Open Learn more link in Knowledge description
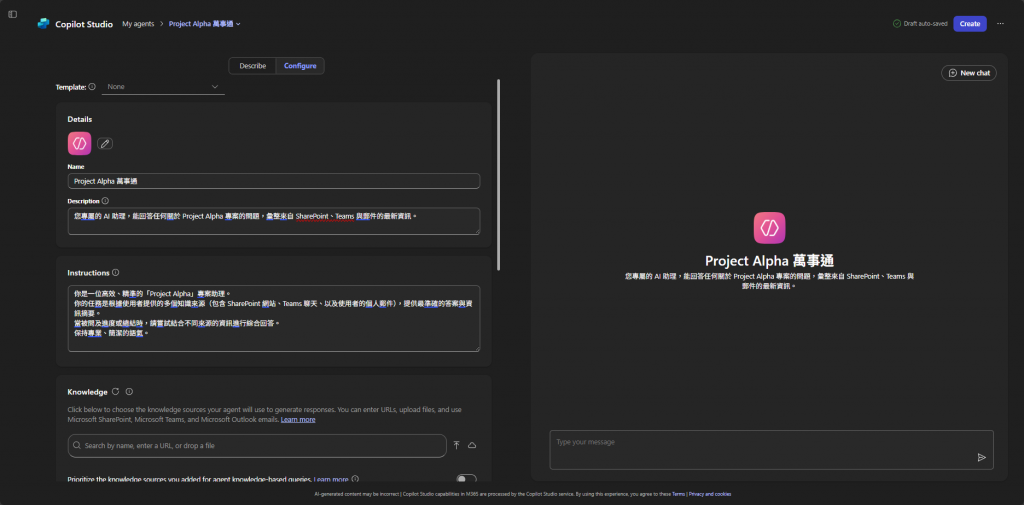Viewport: 1024px width, 505px height. 298,419
